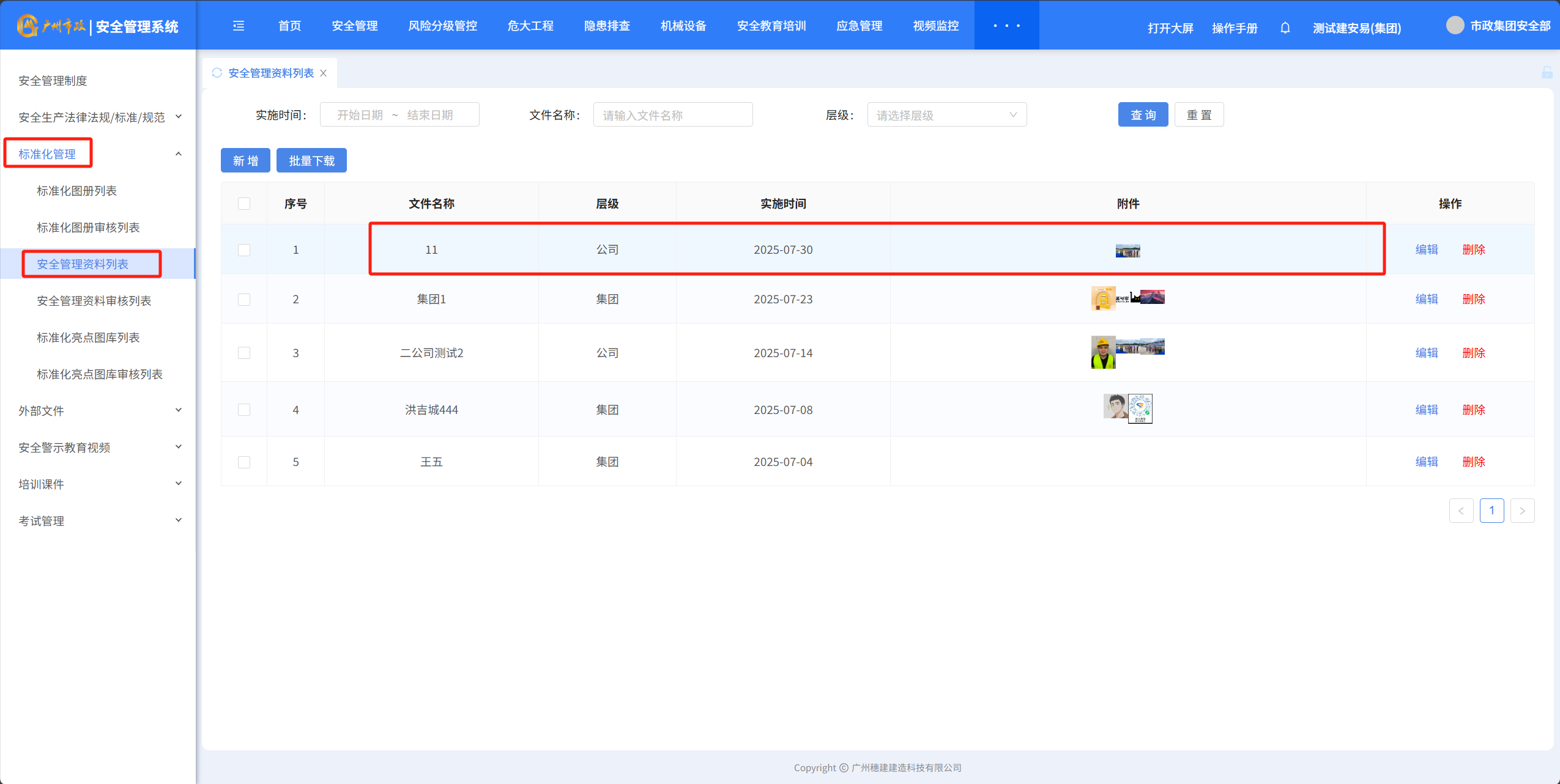Go to next page arrow
The height and width of the screenshot is (784, 1560).
[x=1522, y=511]
